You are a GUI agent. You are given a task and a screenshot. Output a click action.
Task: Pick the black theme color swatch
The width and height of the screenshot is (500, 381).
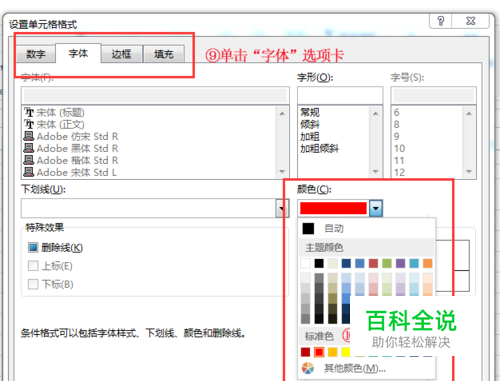click(x=319, y=263)
